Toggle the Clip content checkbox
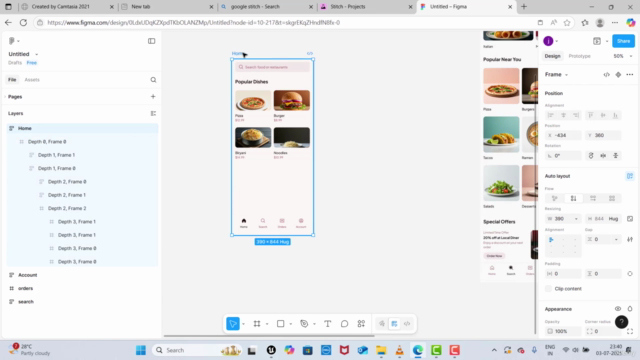640x360 pixels. (549, 289)
